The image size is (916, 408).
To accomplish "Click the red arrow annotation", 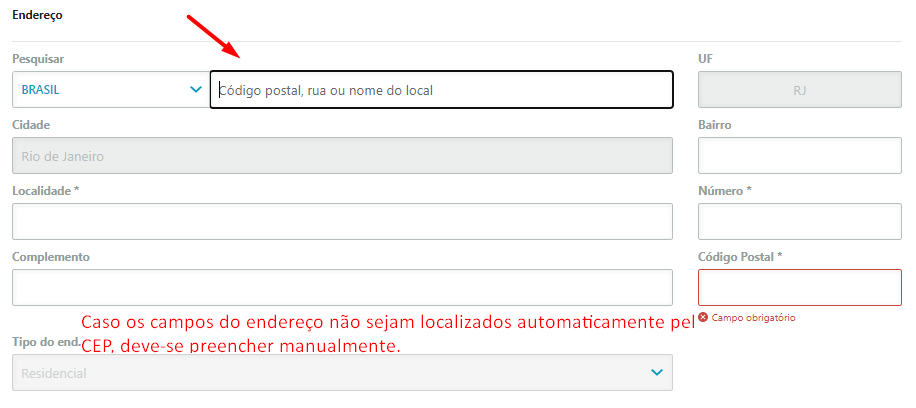I will 214,36.
